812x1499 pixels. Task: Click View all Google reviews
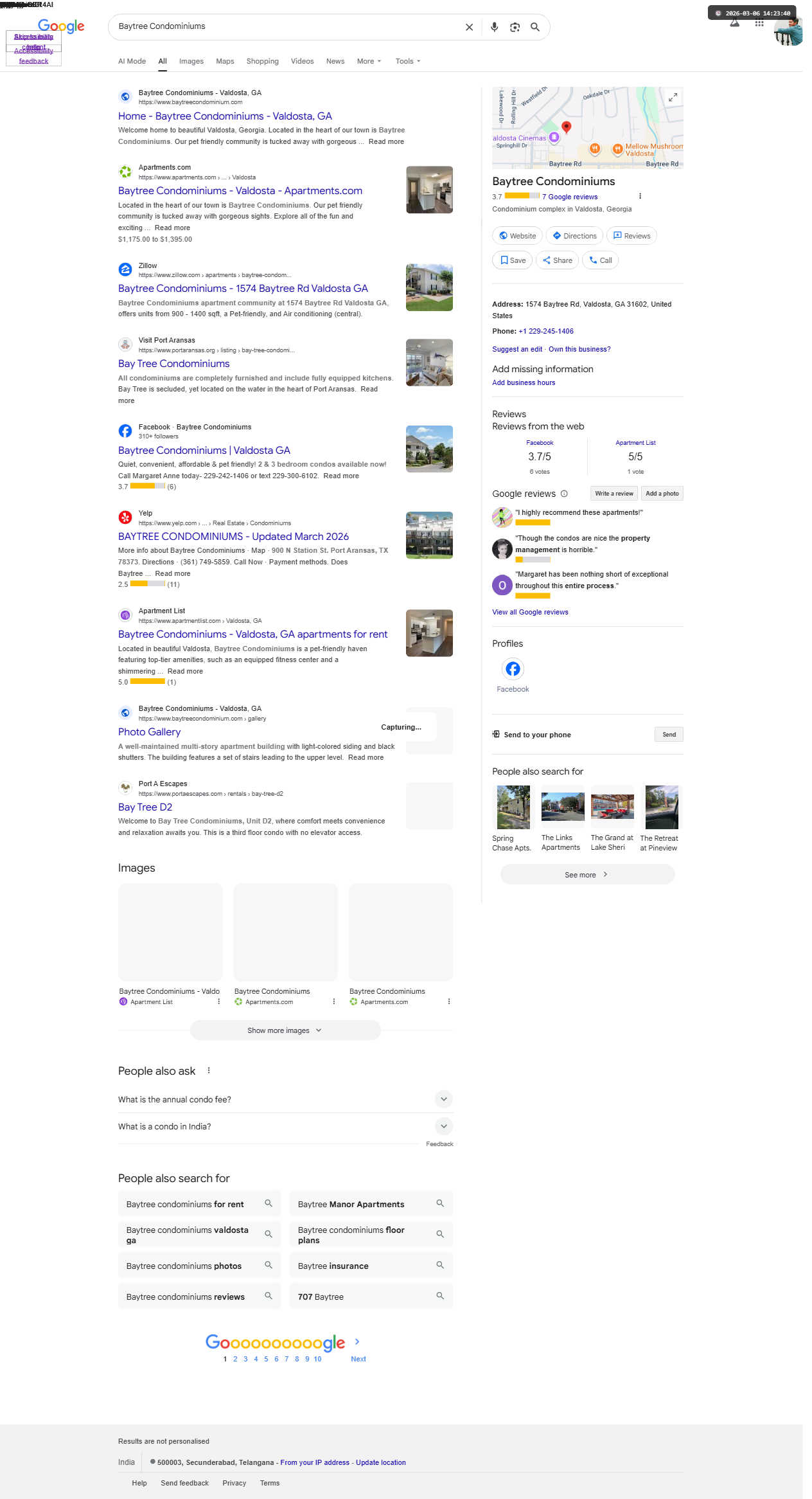coord(530,613)
